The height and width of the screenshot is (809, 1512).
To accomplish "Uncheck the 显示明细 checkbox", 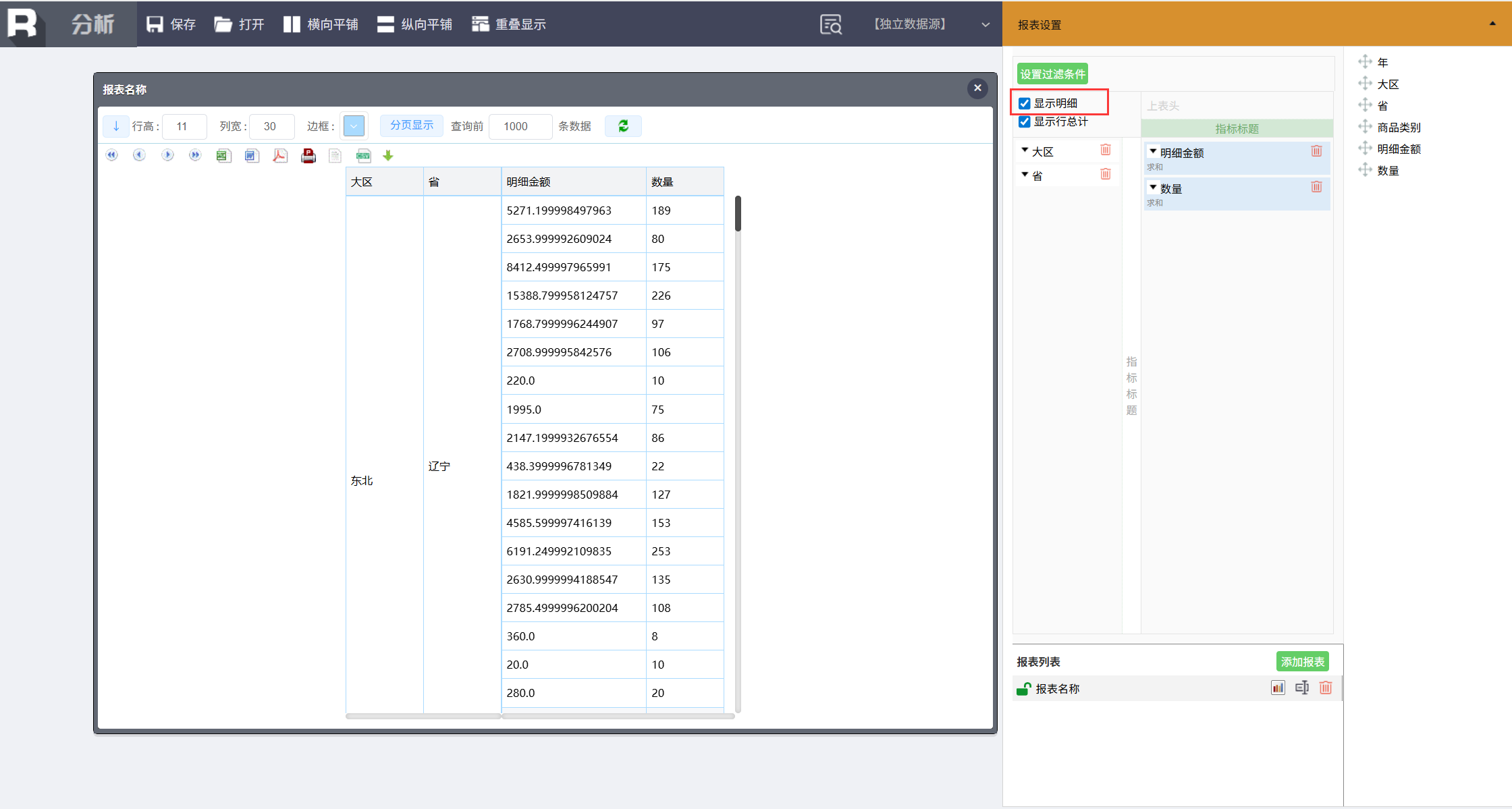I will tap(1025, 103).
